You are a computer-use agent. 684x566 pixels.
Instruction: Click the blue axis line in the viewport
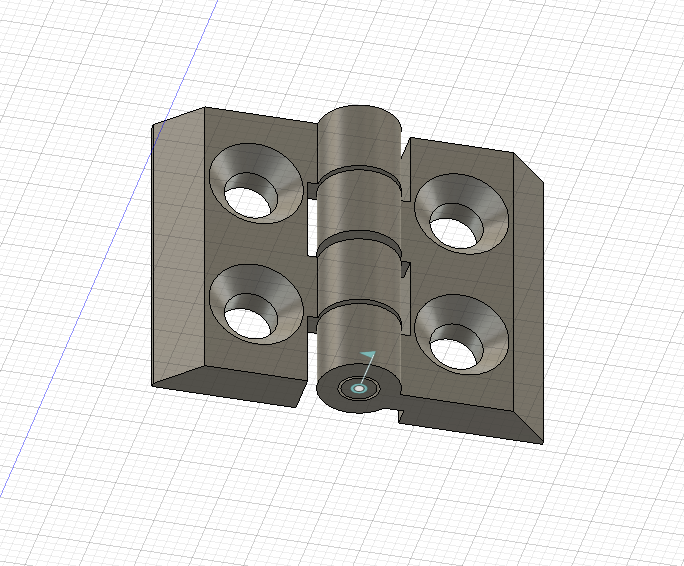point(109,247)
